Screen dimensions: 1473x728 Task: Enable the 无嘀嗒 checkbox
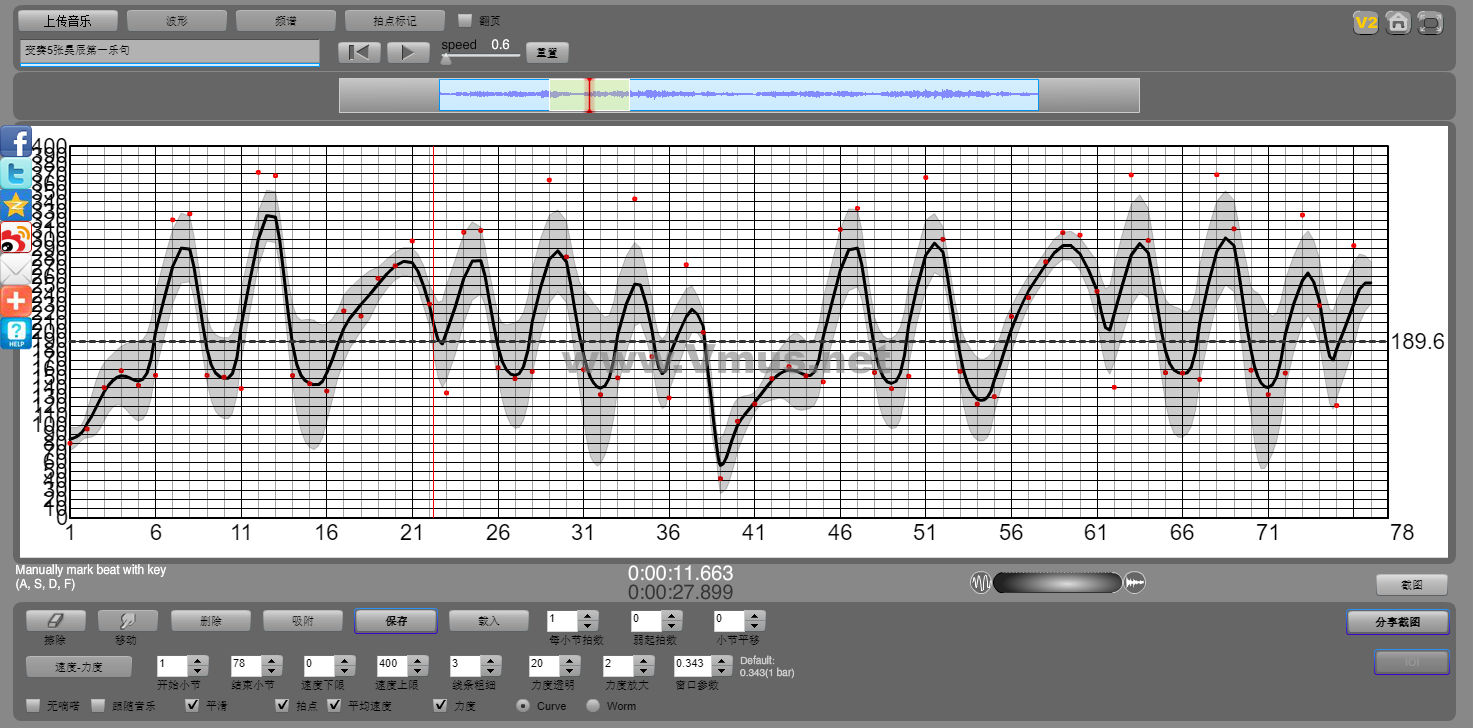[x=34, y=705]
